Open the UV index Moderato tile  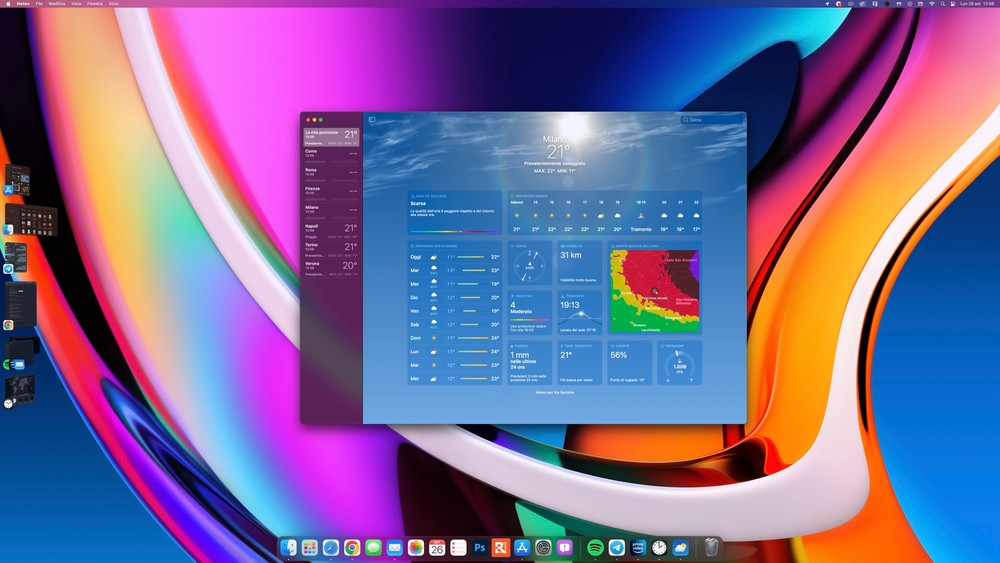528,313
